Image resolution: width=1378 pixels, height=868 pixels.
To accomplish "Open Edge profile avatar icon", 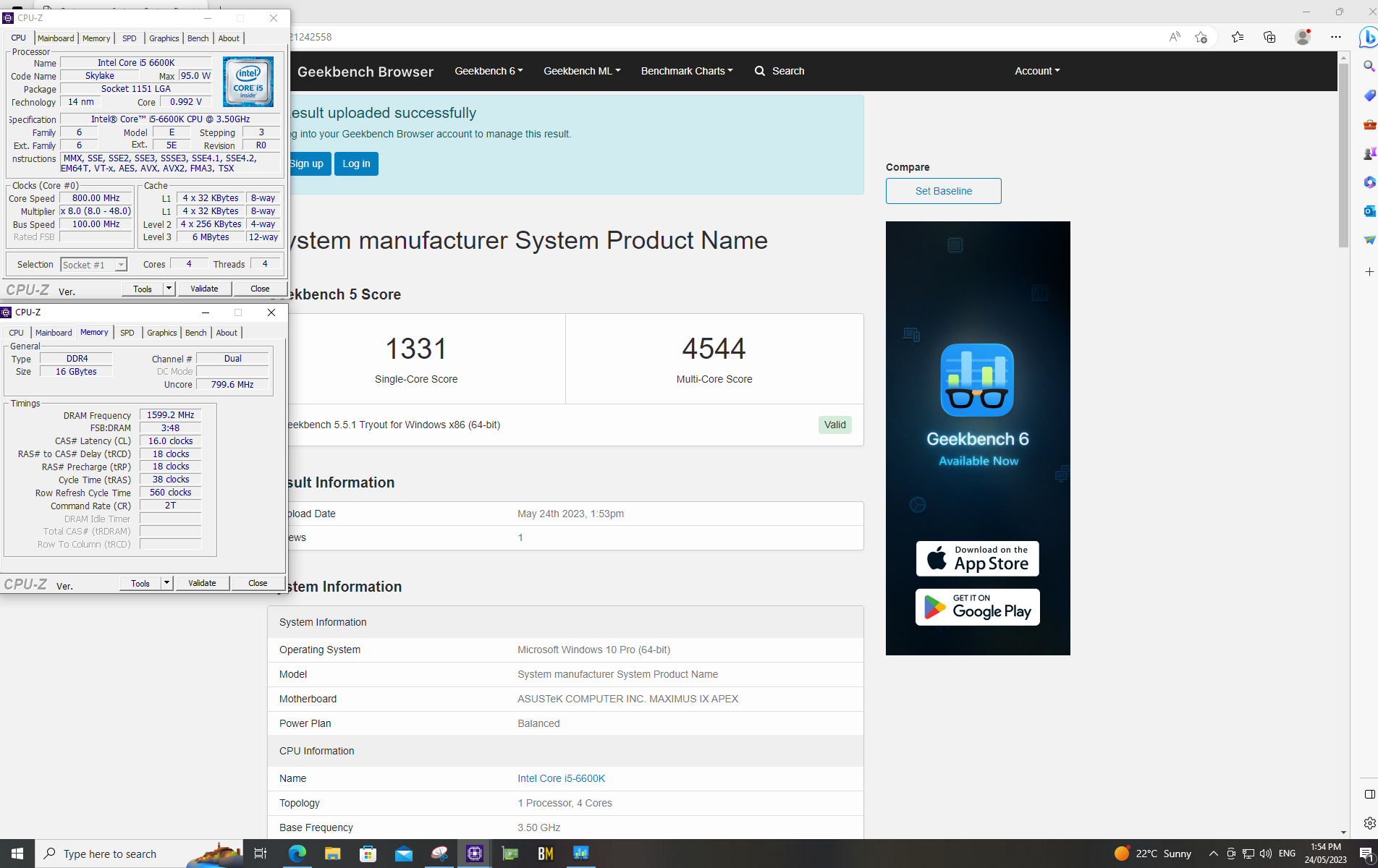I will pyautogui.click(x=1303, y=37).
